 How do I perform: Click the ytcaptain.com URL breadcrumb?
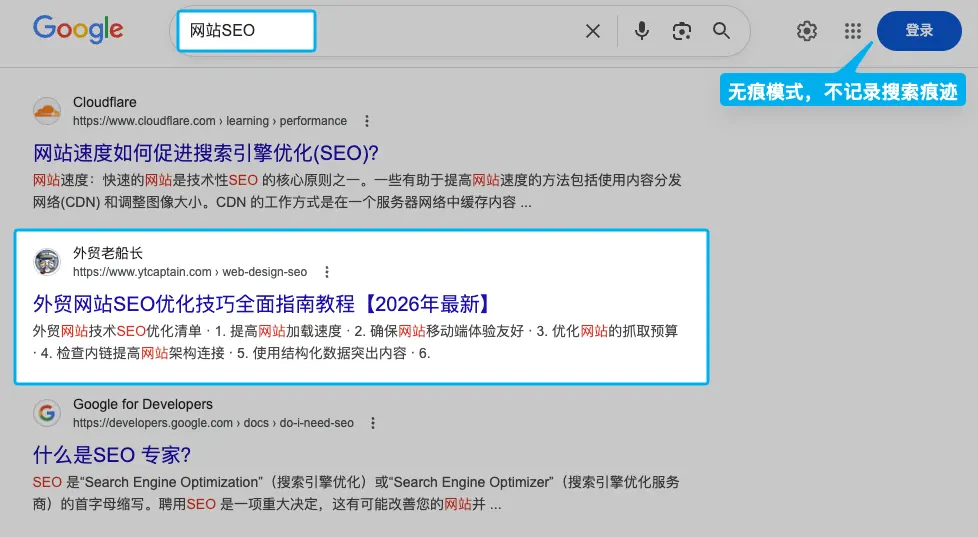coord(190,272)
